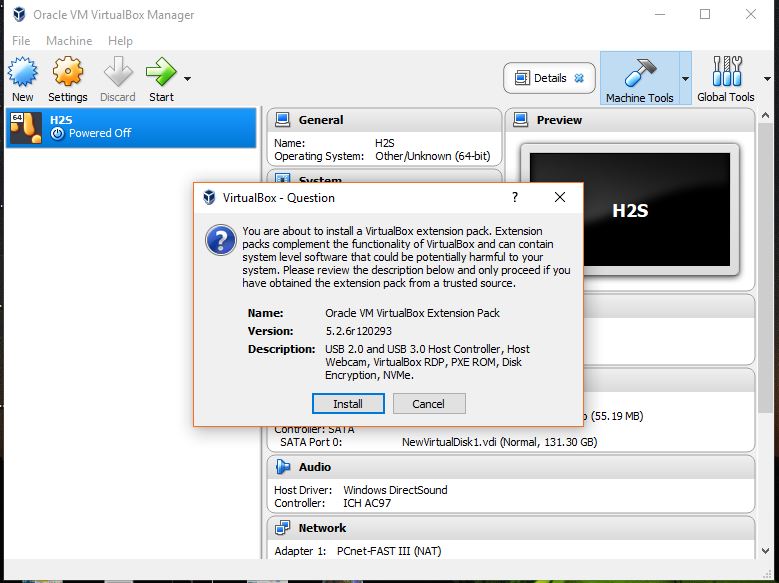This screenshot has height=583, width=779.
Task: Click the New virtual machine icon
Action: point(22,72)
